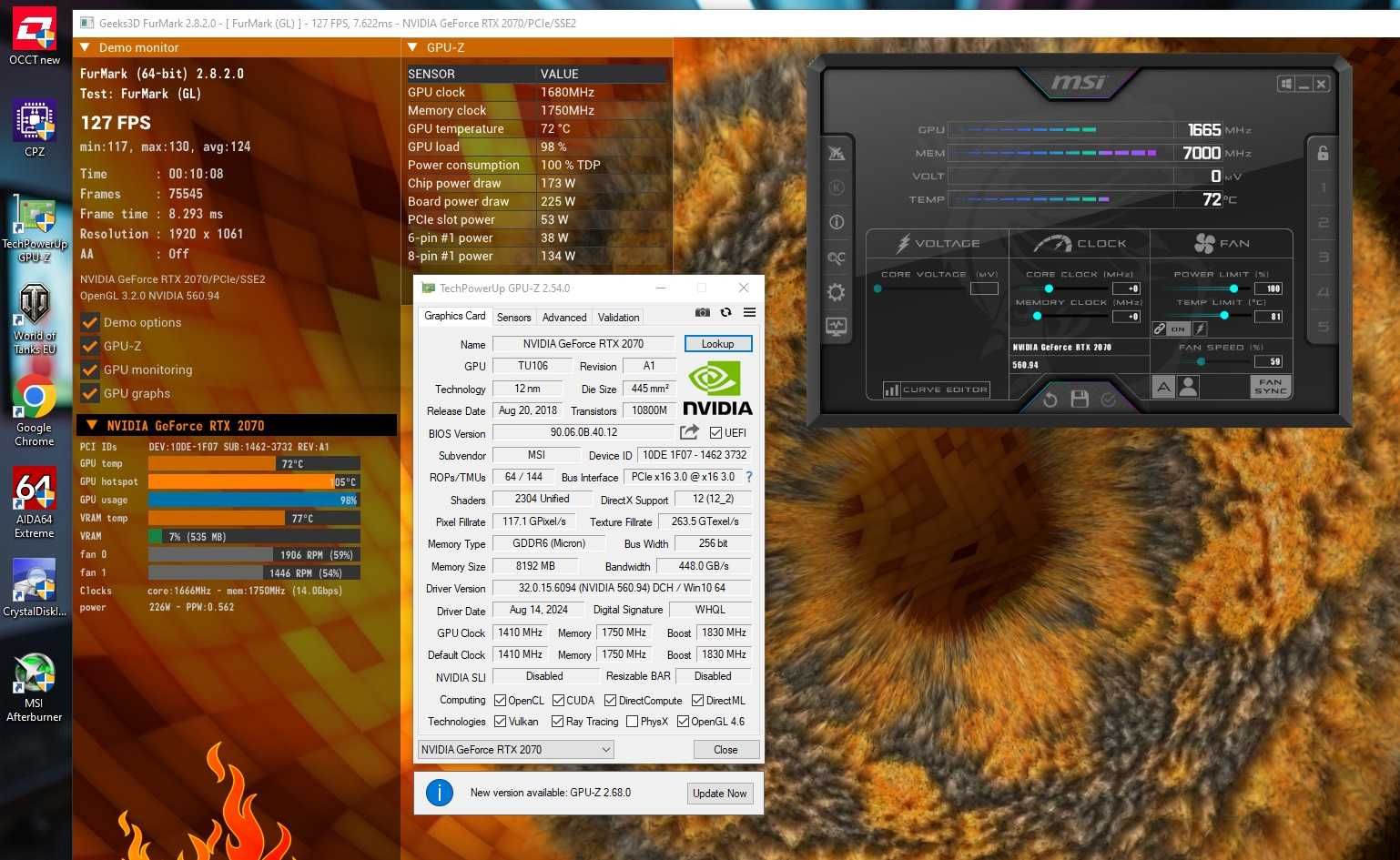
Task: Open the GPU-Z hamburger menu icon
Action: tap(749, 312)
